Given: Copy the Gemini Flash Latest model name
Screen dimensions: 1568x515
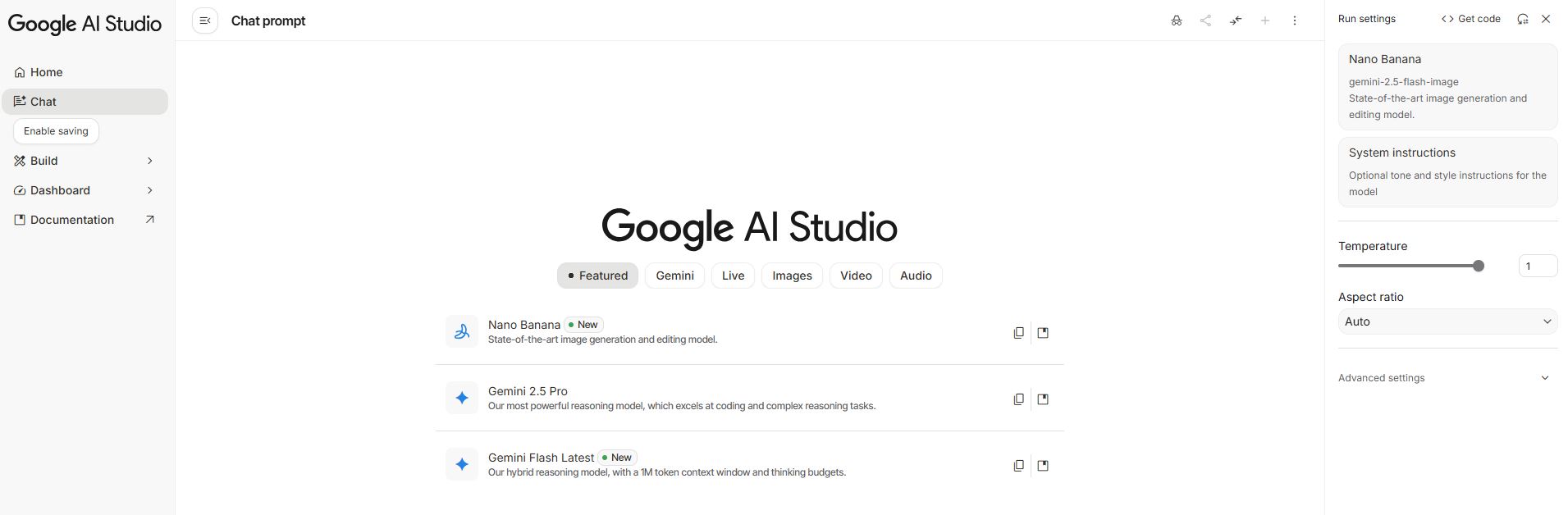Looking at the screenshot, I should [x=1018, y=466].
